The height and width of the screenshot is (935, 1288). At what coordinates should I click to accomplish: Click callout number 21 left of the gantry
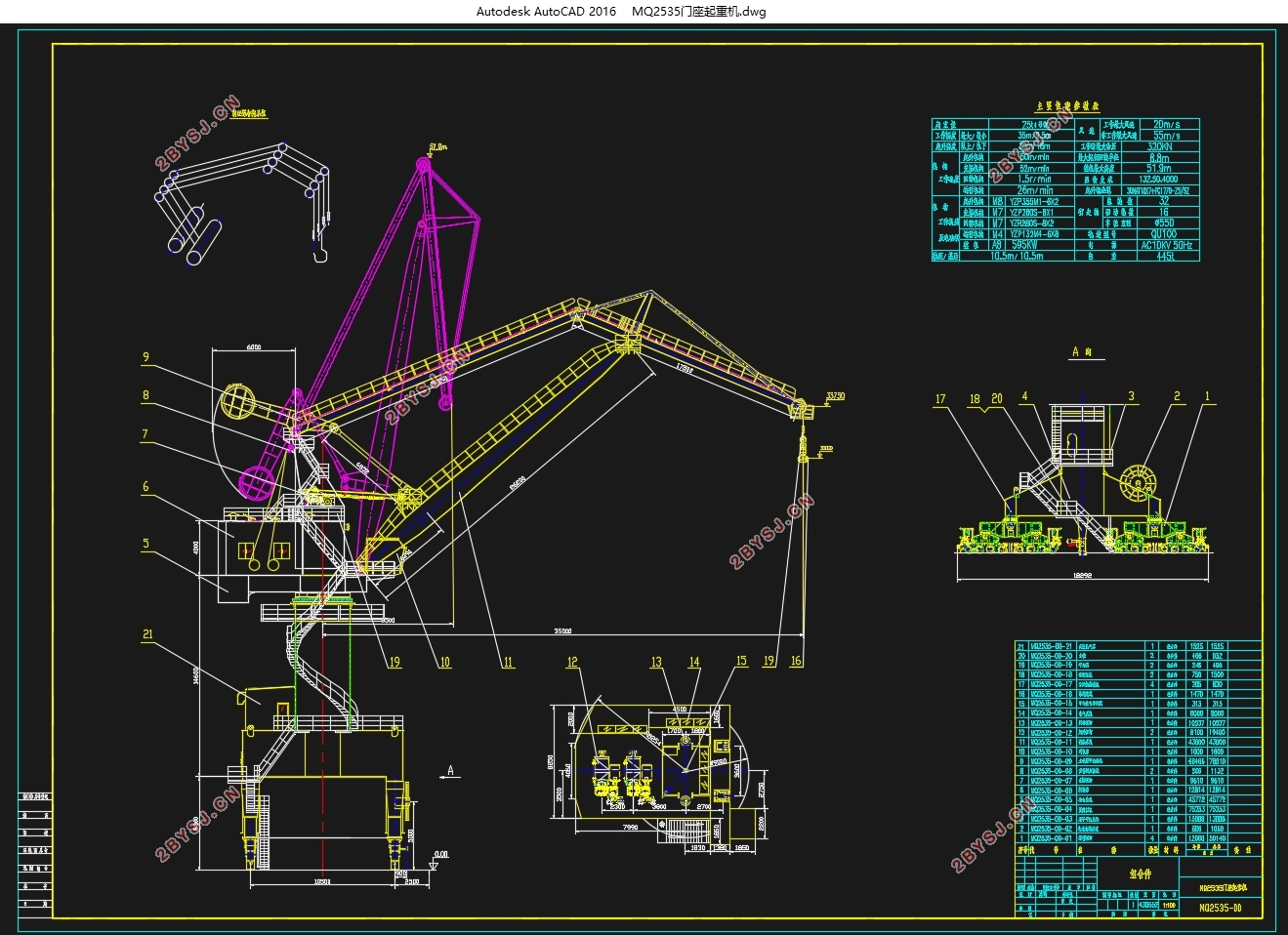pyautogui.click(x=147, y=634)
